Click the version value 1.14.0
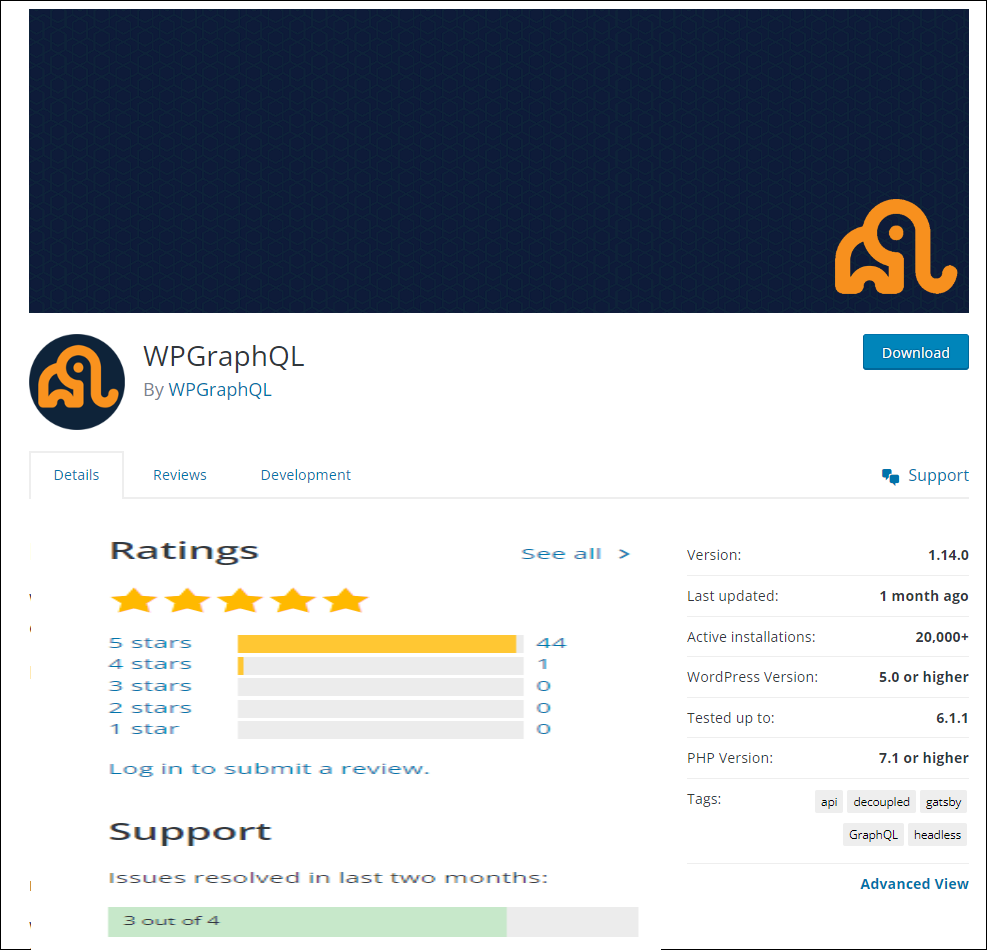Image resolution: width=987 pixels, height=950 pixels. click(948, 555)
